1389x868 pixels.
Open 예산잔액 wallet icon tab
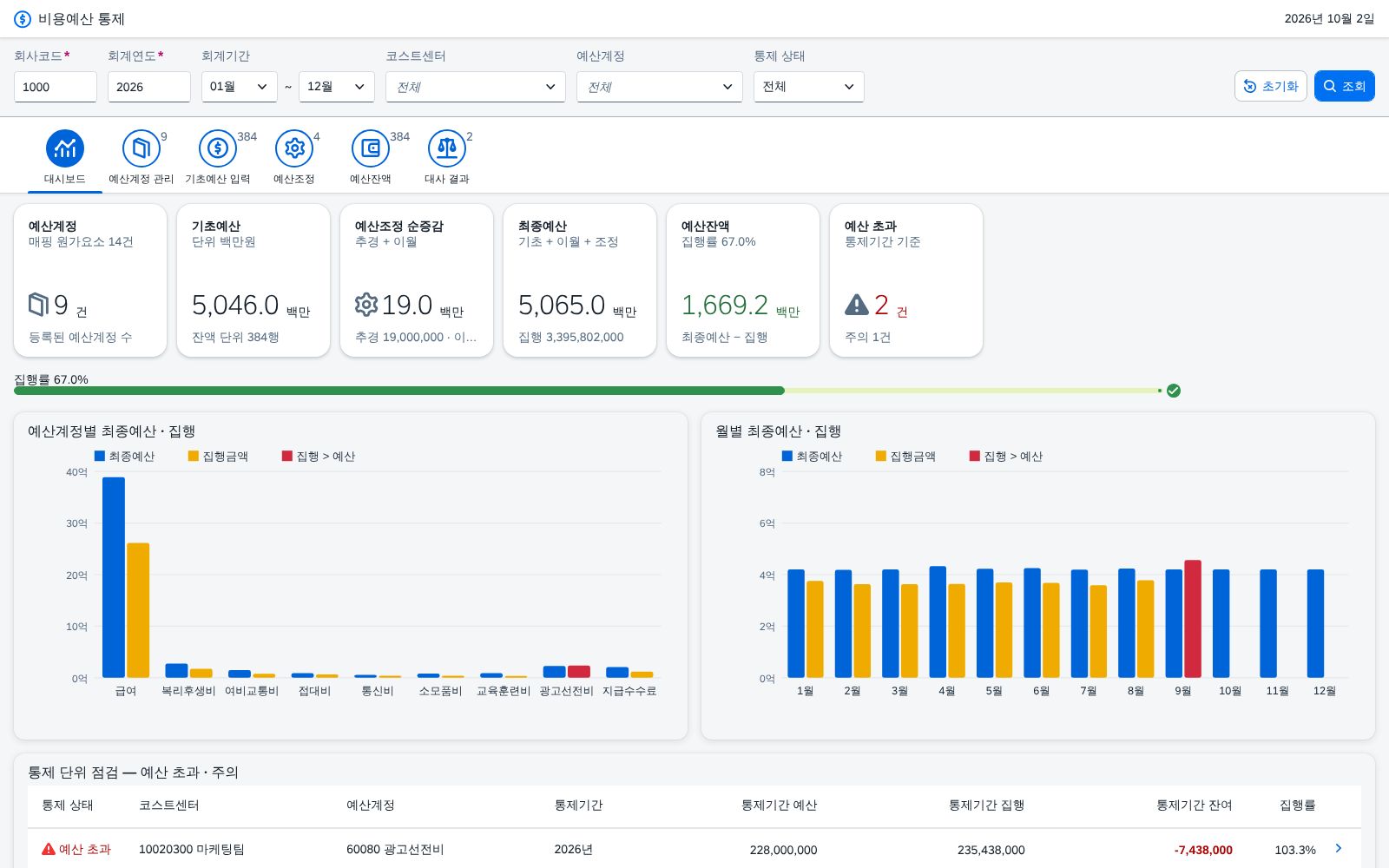point(371,159)
